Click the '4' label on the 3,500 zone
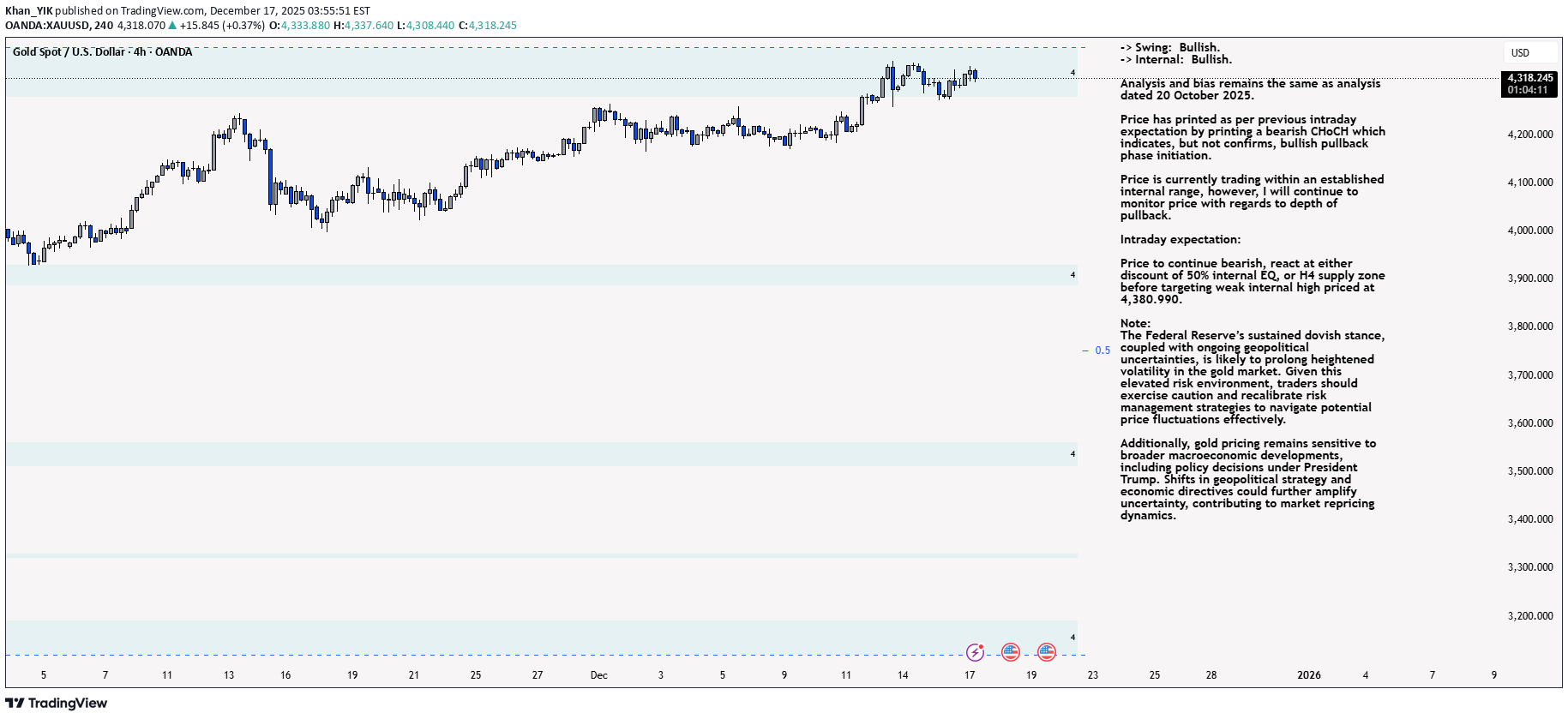The image size is (1568, 719). point(1072,454)
